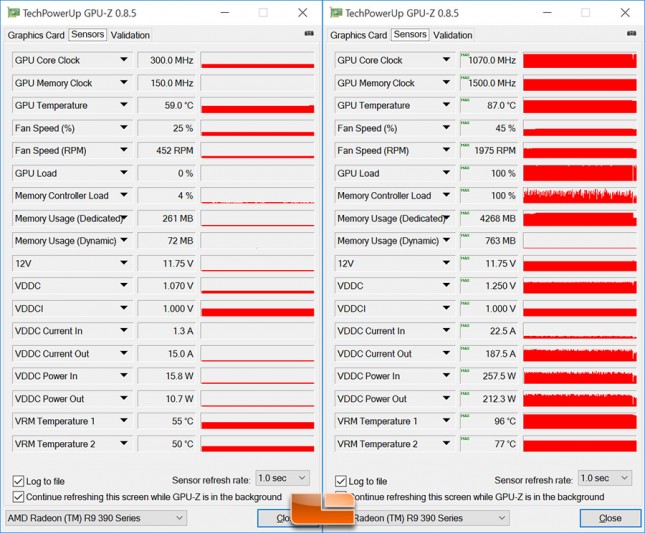Viewport: 645px width, 533px height.
Task: Expand GPU Core Clock dropdown in right window
Action: coord(446,60)
